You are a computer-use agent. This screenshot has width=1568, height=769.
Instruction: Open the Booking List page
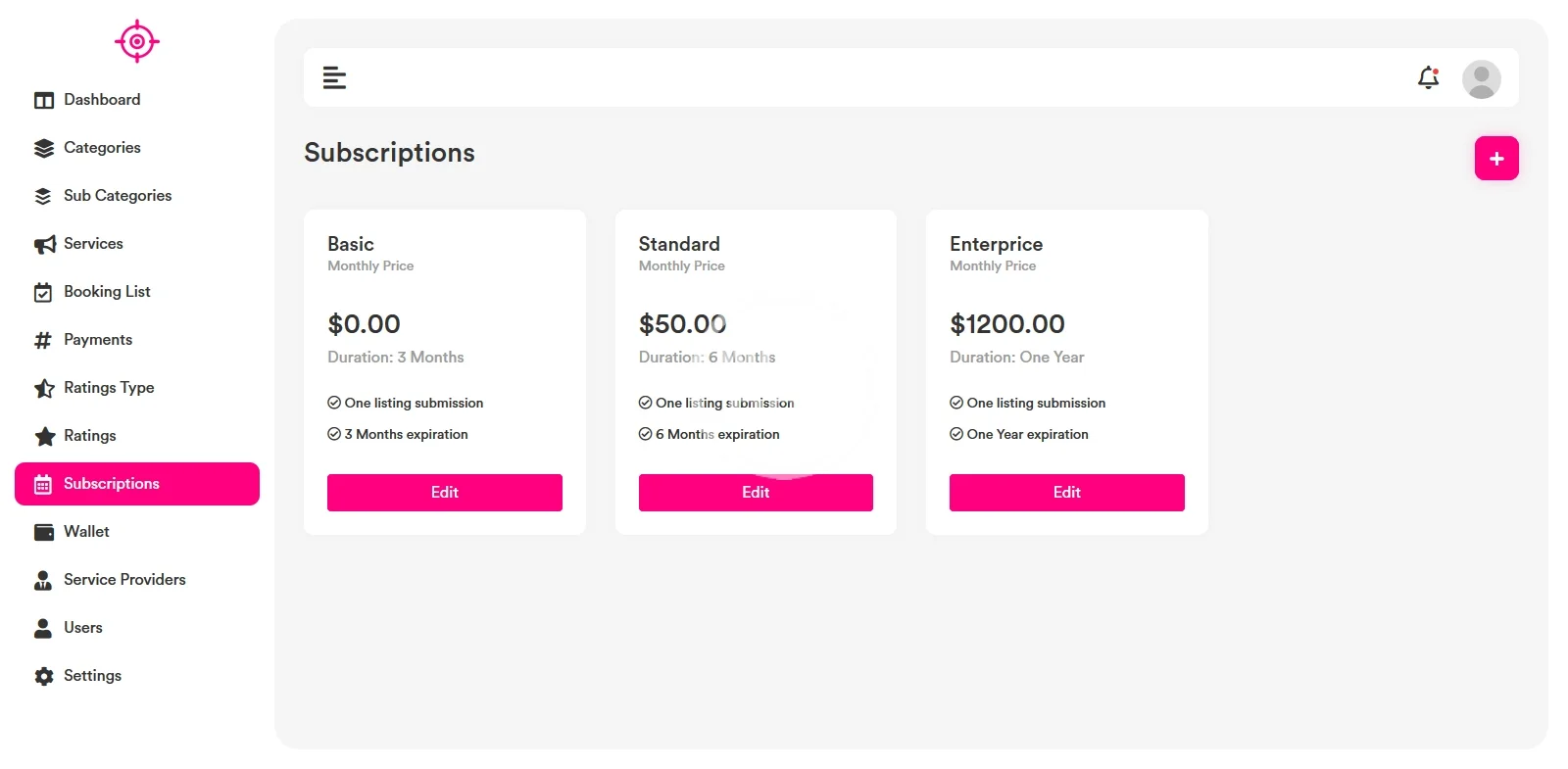(x=107, y=292)
